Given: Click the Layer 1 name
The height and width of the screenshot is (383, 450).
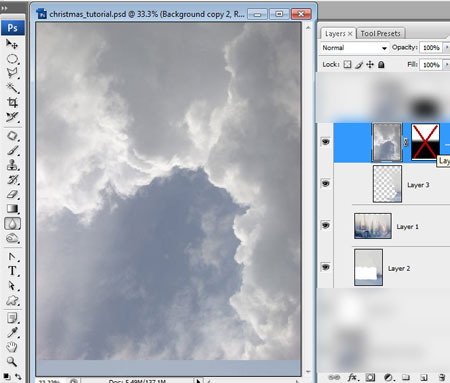Looking at the screenshot, I should 407,227.
